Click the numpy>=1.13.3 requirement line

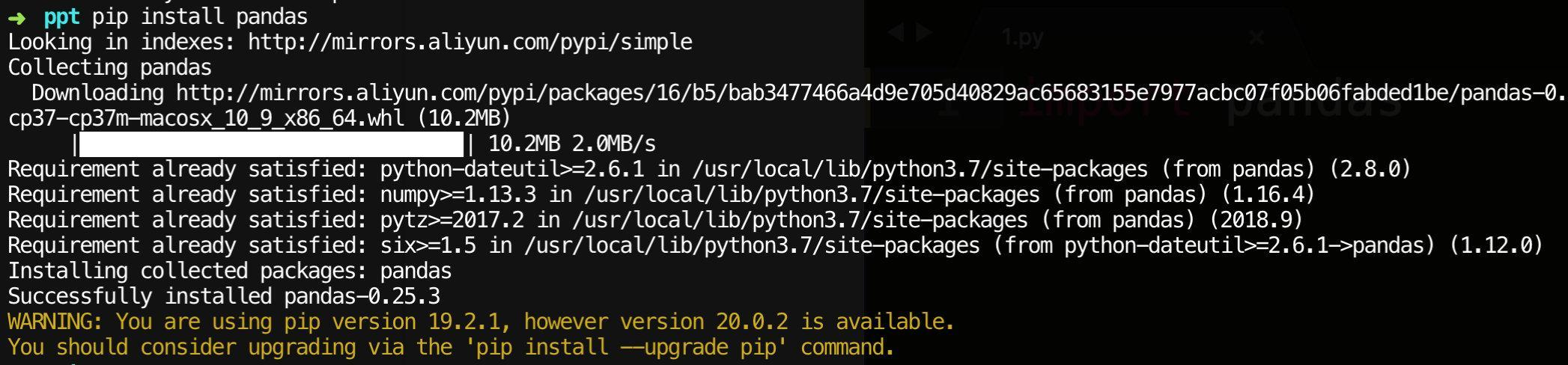click(x=661, y=194)
